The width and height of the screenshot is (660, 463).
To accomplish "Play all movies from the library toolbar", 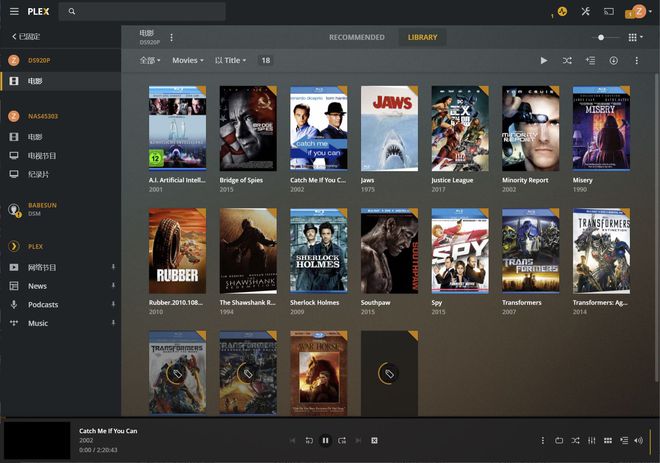I will (x=544, y=60).
